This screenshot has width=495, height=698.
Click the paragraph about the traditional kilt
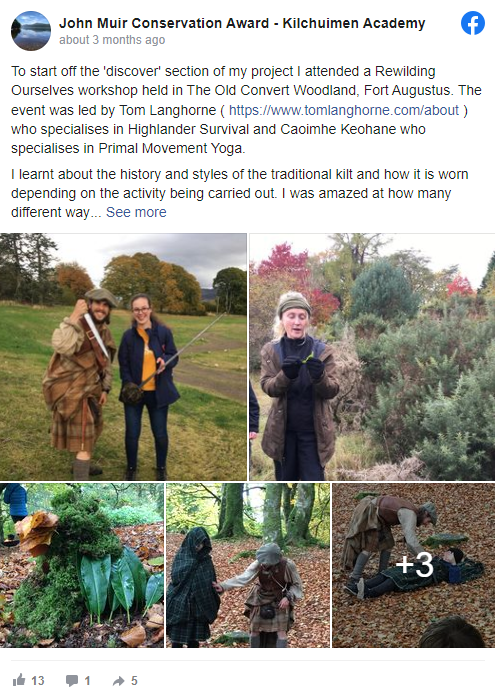pos(239,193)
